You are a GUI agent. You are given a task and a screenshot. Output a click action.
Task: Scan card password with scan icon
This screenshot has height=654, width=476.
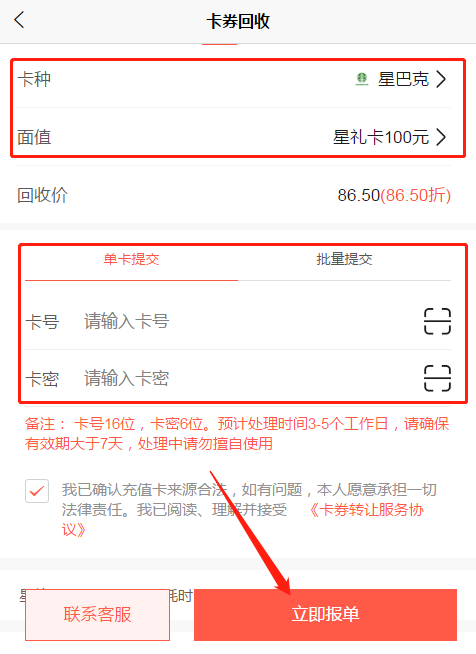[437, 378]
